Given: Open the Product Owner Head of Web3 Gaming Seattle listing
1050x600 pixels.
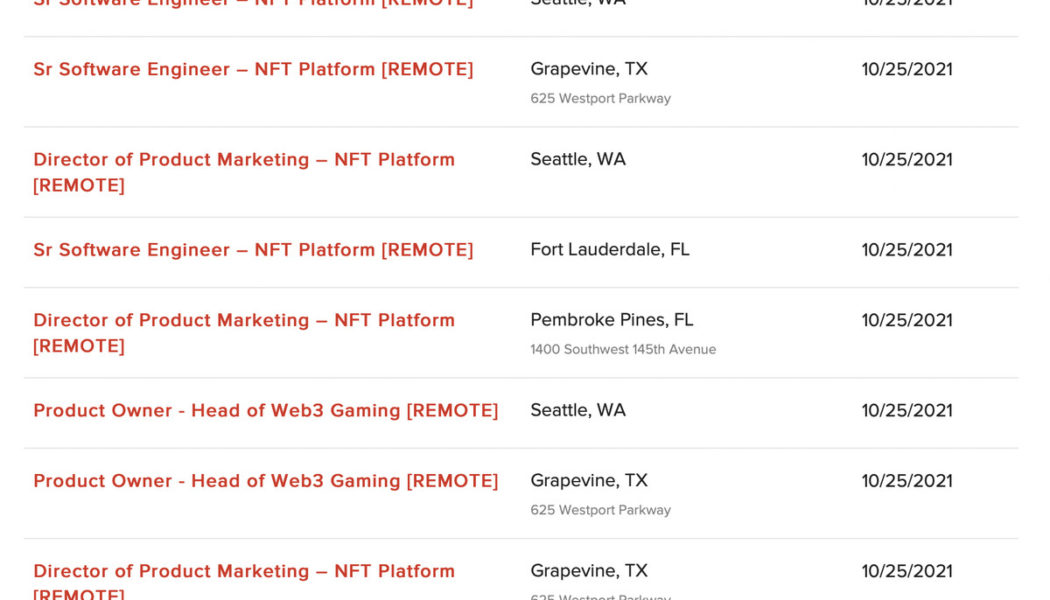Looking at the screenshot, I should 265,410.
